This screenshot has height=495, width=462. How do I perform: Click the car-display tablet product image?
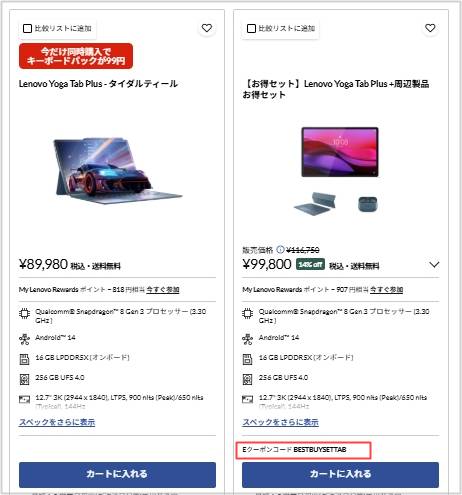[117, 171]
